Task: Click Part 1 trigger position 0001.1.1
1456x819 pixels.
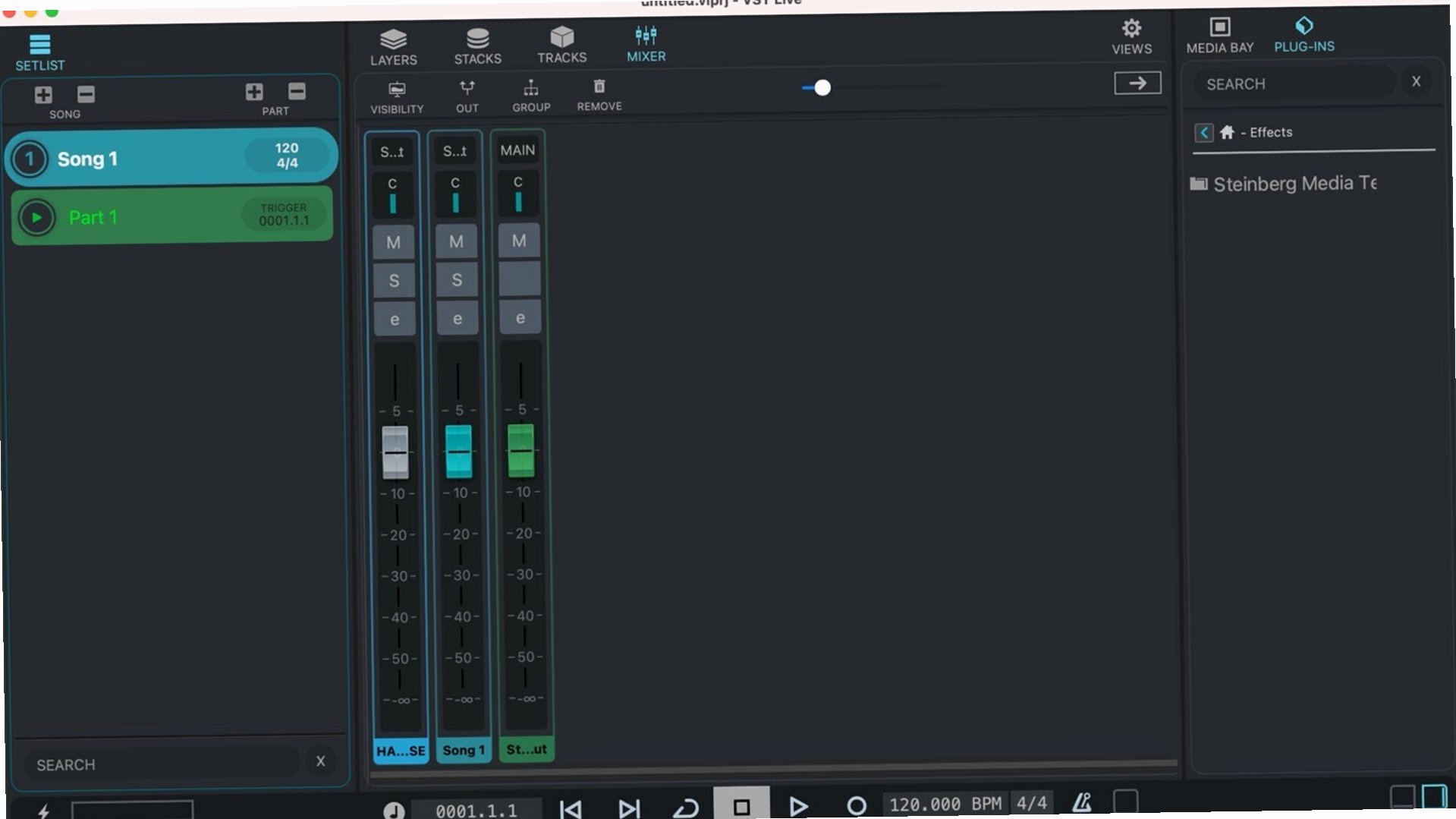Action: [283, 215]
